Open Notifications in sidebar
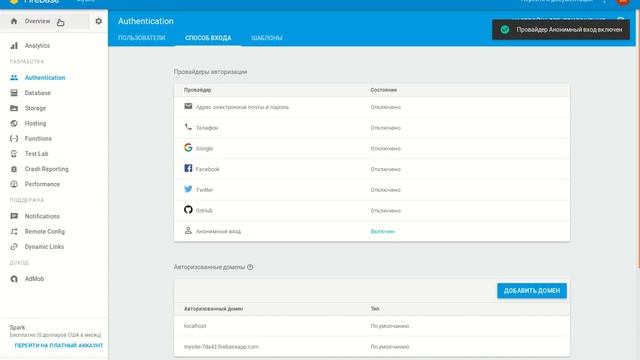Image resolution: width=640 pixels, height=360 pixels. pos(42,216)
